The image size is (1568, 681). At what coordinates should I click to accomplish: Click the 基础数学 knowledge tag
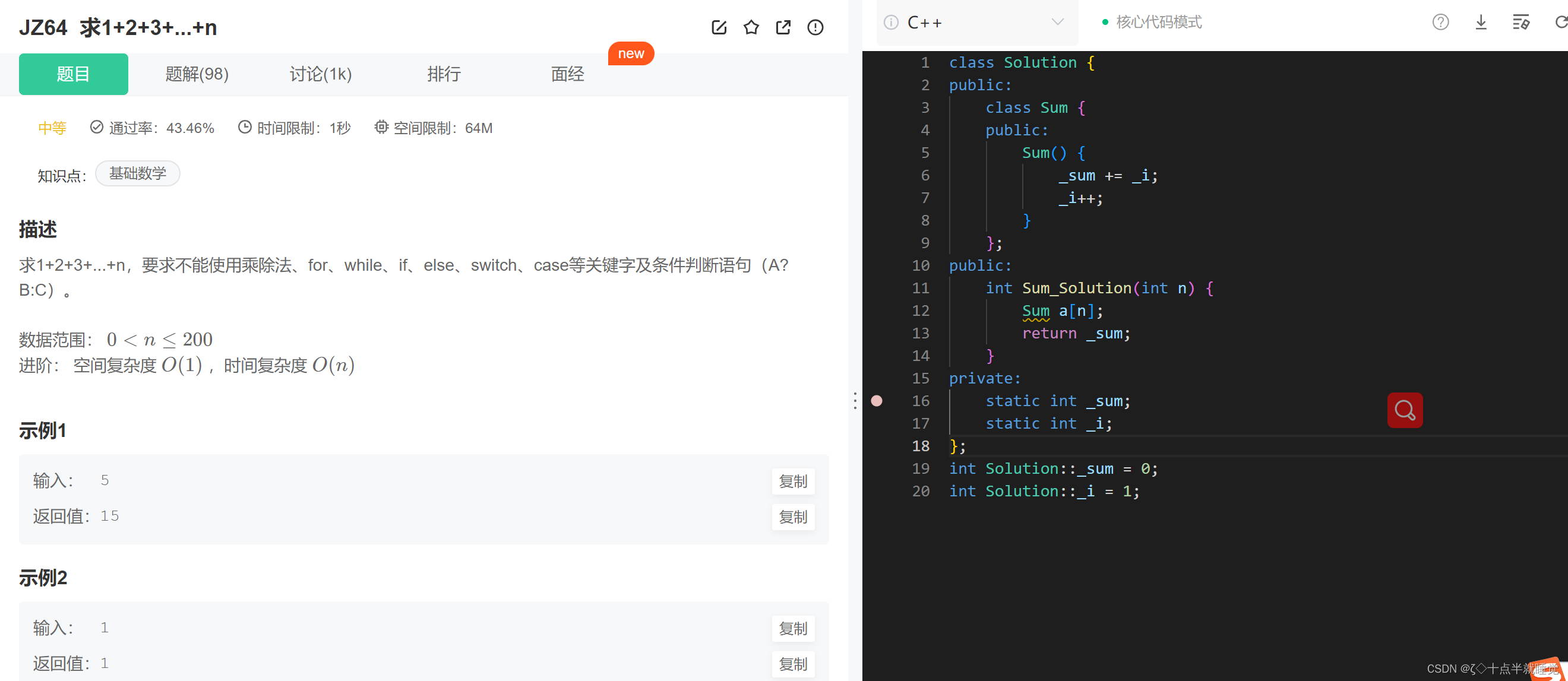pyautogui.click(x=138, y=173)
